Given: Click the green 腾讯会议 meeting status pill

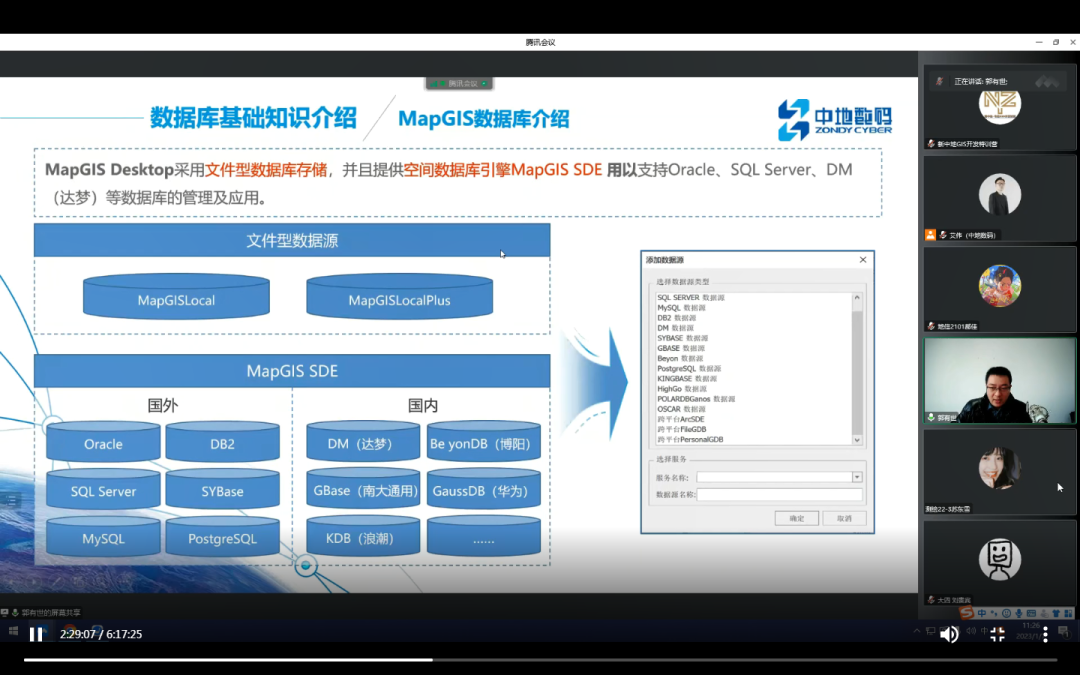Looking at the screenshot, I should (x=459, y=83).
